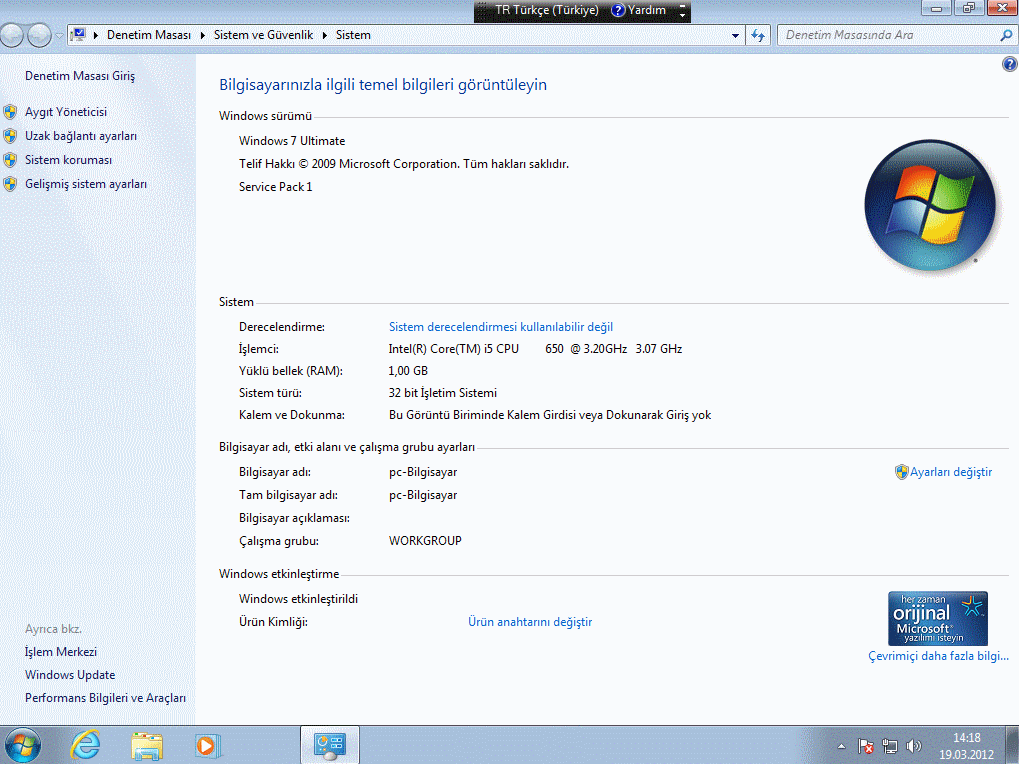Launch Windows Media Player from the taskbar

pyautogui.click(x=208, y=745)
